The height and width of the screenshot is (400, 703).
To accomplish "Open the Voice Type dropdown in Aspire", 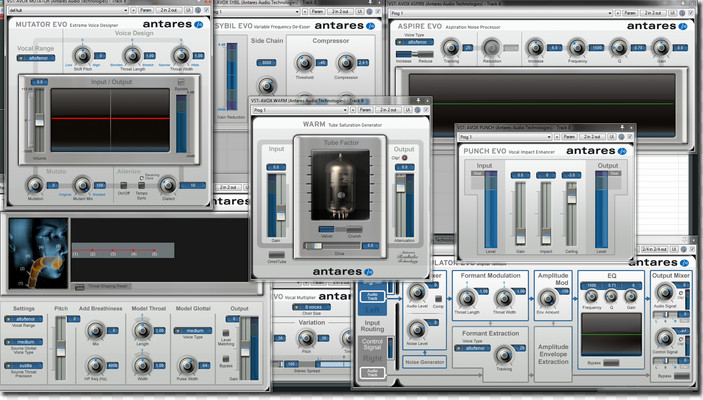I will [415, 42].
